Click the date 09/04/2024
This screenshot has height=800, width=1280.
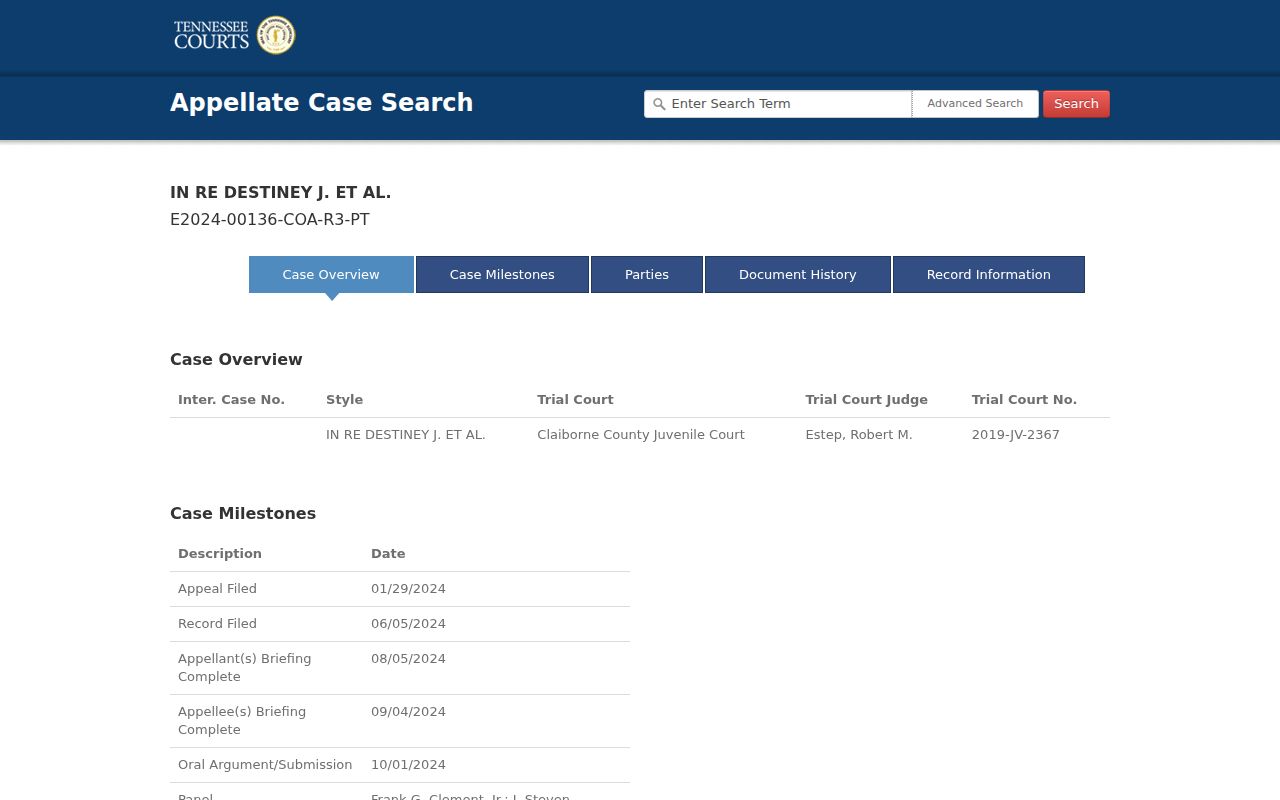click(408, 712)
